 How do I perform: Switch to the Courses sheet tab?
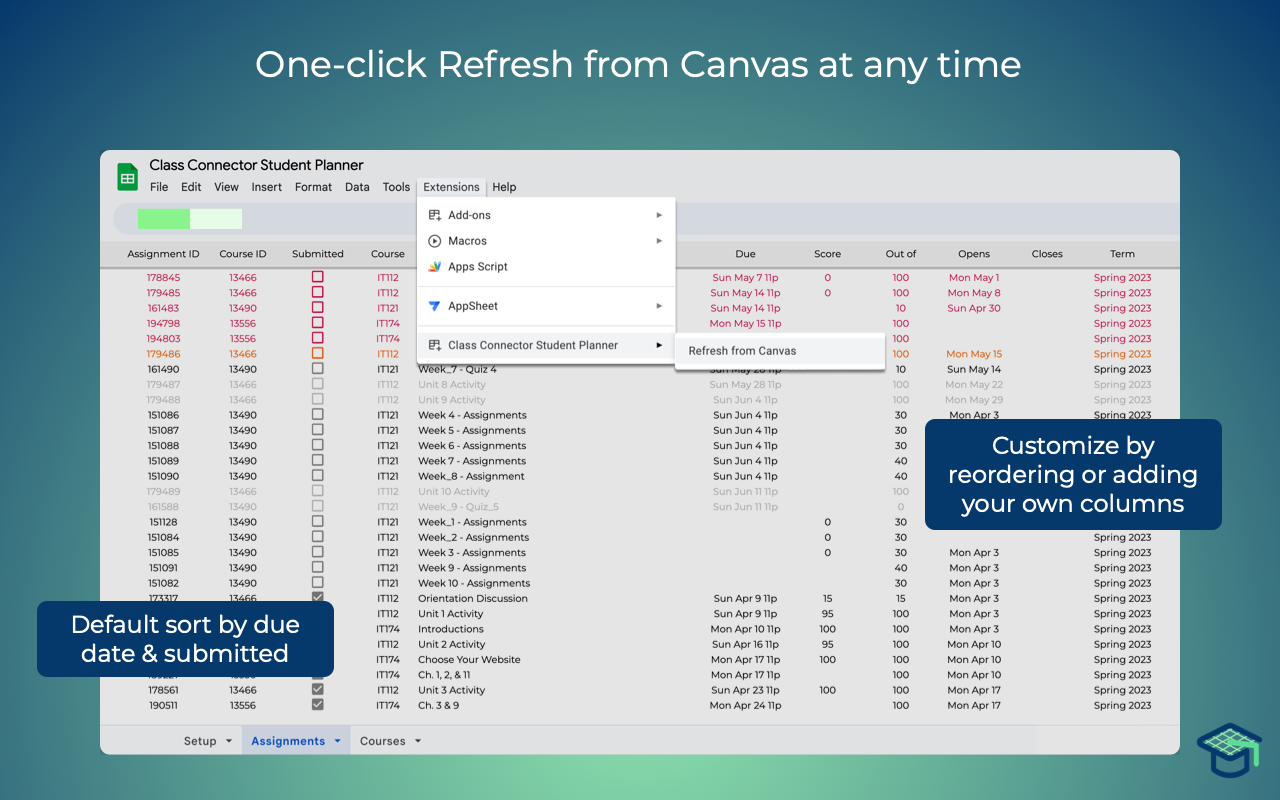(383, 741)
